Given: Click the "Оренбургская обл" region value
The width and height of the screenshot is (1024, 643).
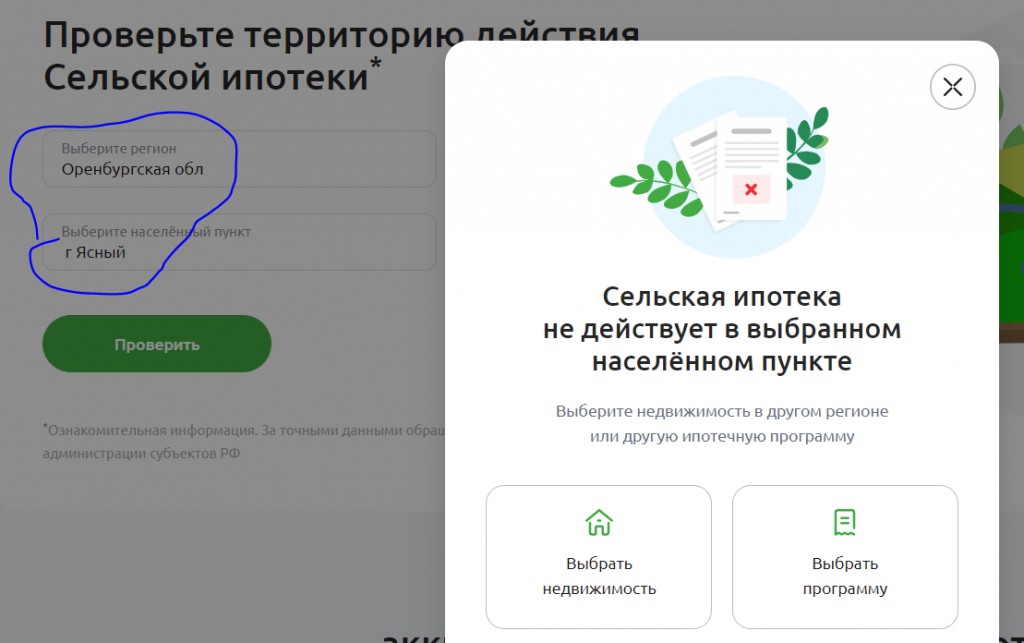Looking at the screenshot, I should (133, 170).
